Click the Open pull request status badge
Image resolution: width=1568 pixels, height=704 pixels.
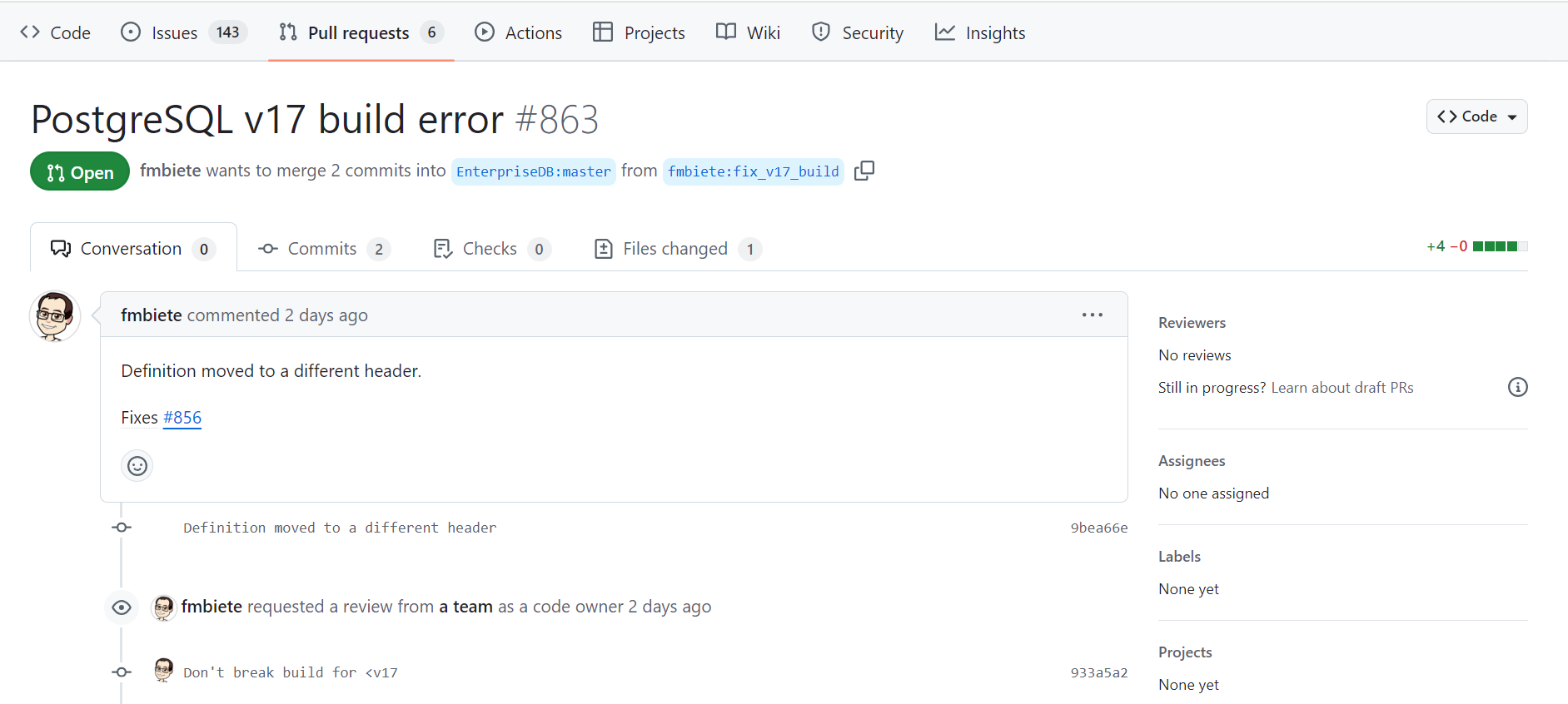(80, 171)
